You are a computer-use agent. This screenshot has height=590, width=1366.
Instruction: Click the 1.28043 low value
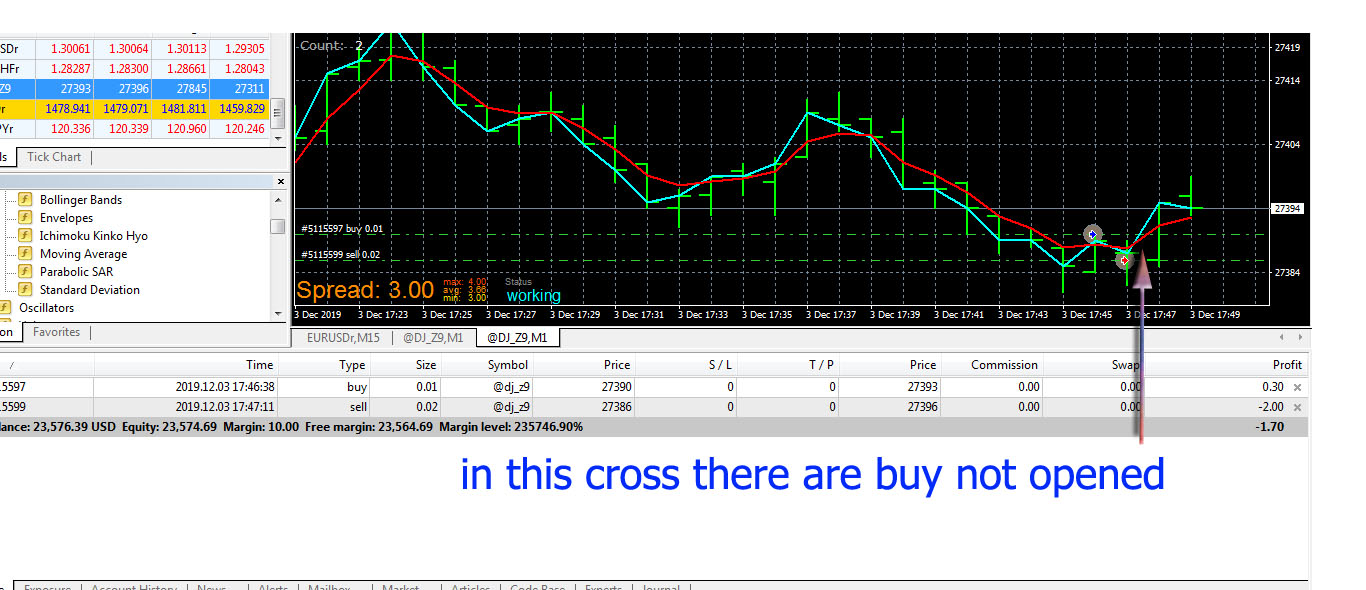click(245, 69)
